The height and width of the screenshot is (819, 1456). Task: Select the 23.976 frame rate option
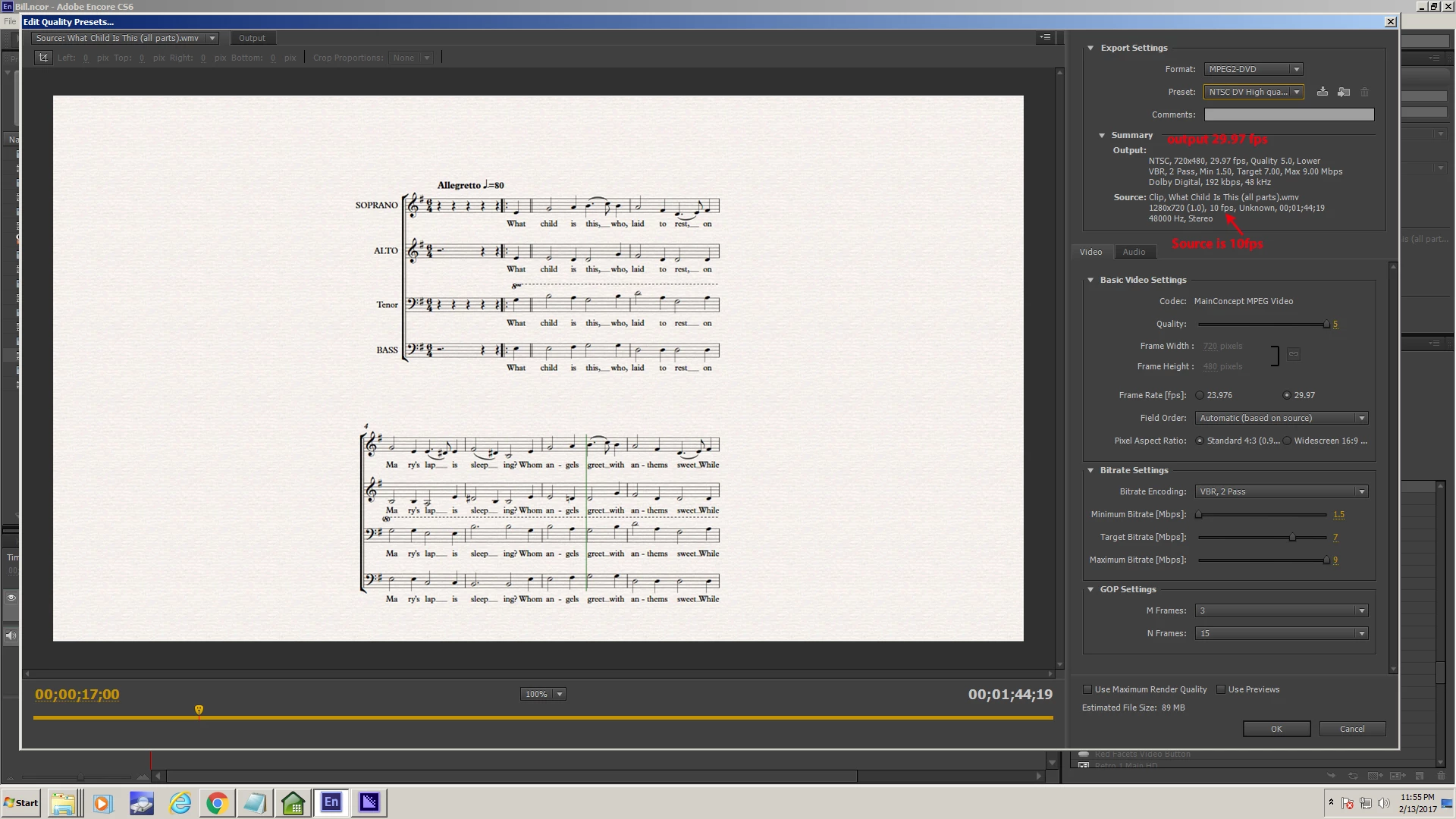coord(1200,395)
